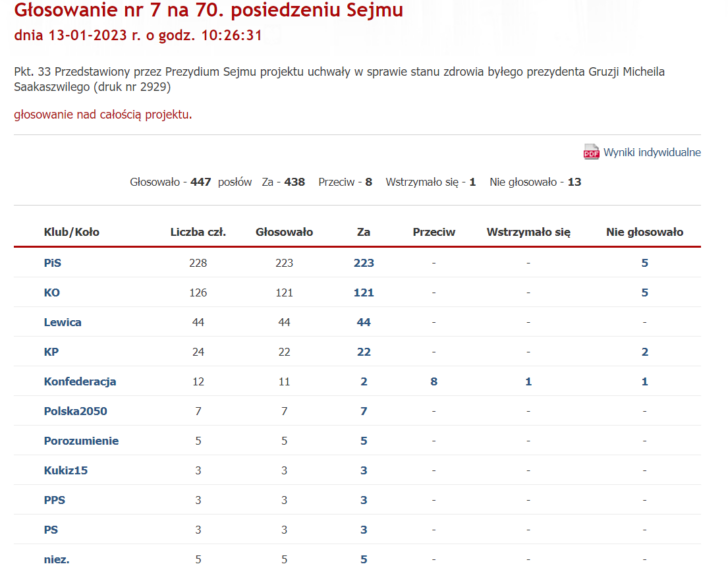This screenshot has width=728, height=587.
Task: Click the 'głosowanie nad całością projektu.' text
Action: point(103,115)
